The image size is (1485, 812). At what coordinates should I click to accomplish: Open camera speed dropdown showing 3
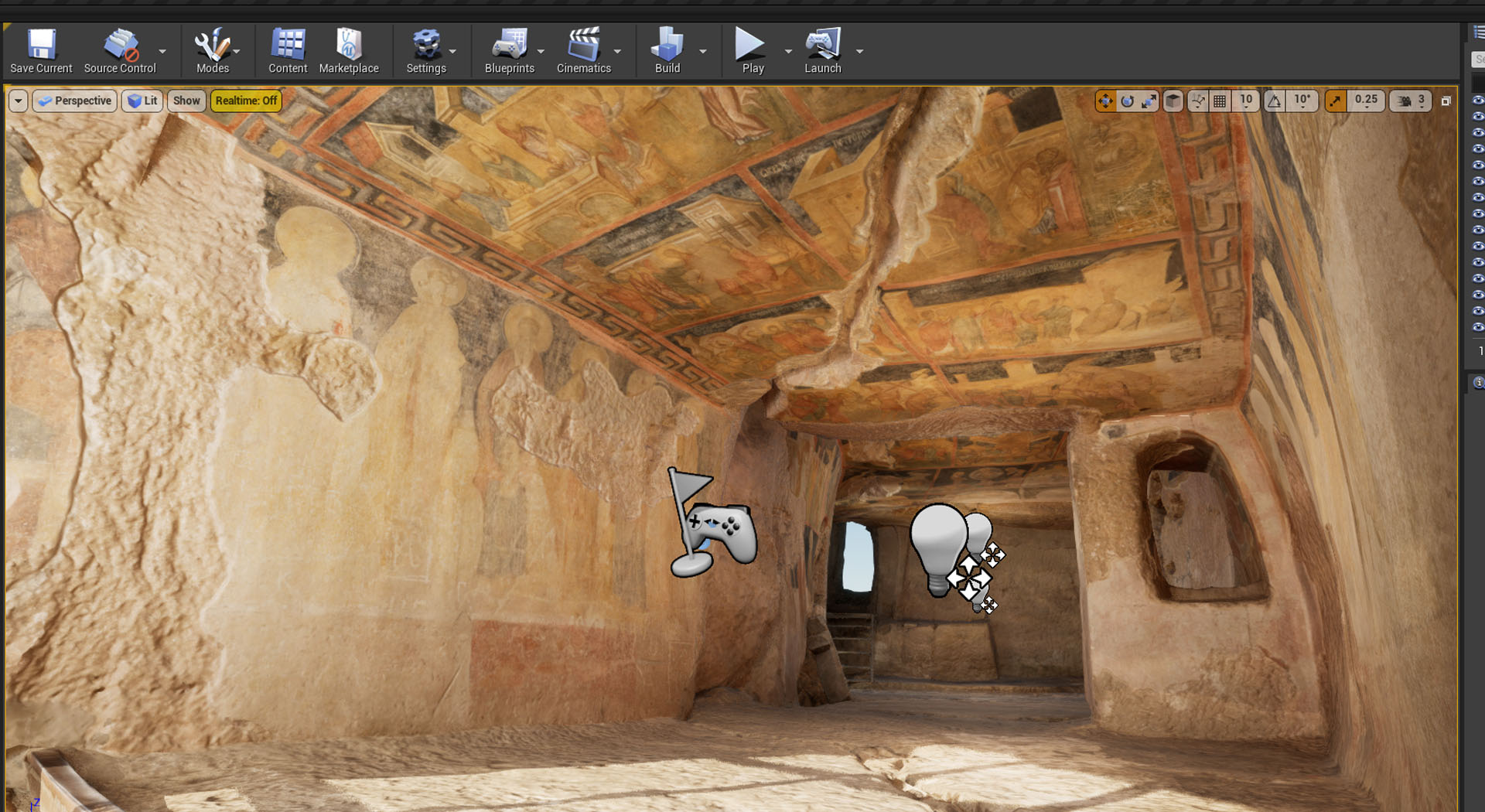[1411, 101]
